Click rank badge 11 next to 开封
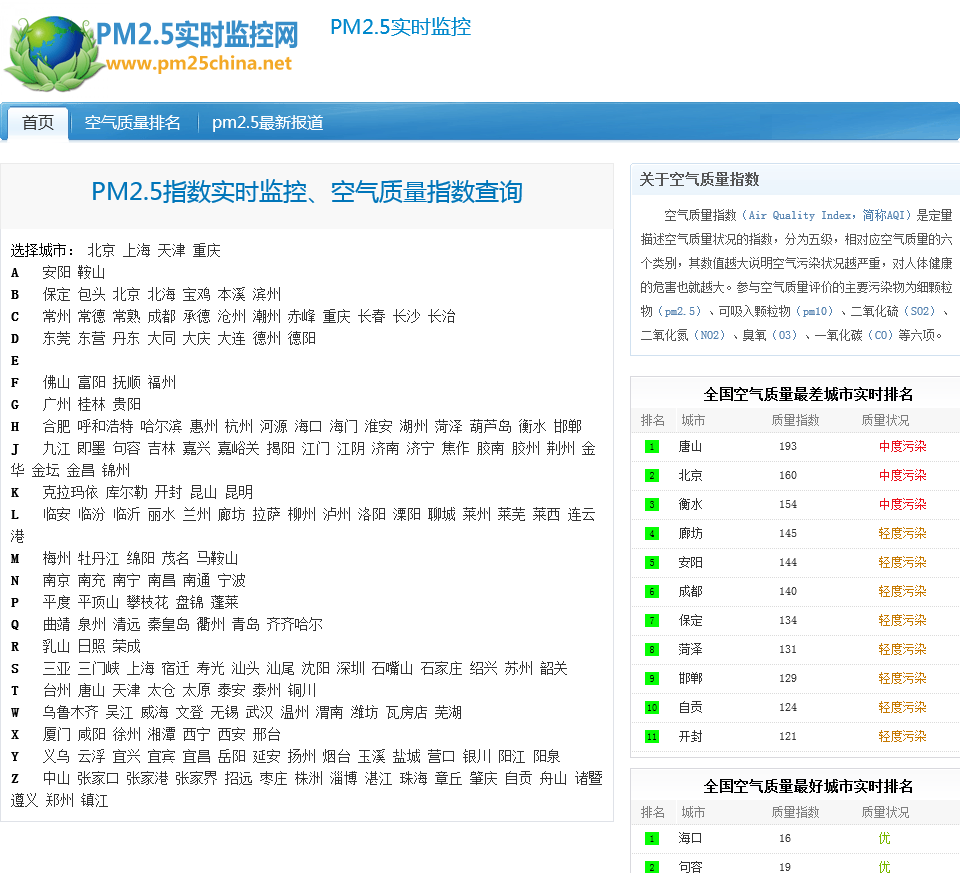Viewport: 960px width, 873px height. 652,736
